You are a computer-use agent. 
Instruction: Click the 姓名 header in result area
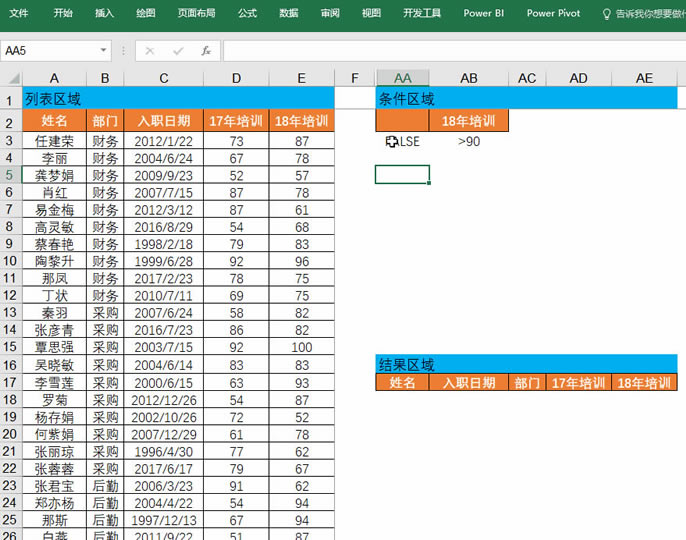(402, 382)
